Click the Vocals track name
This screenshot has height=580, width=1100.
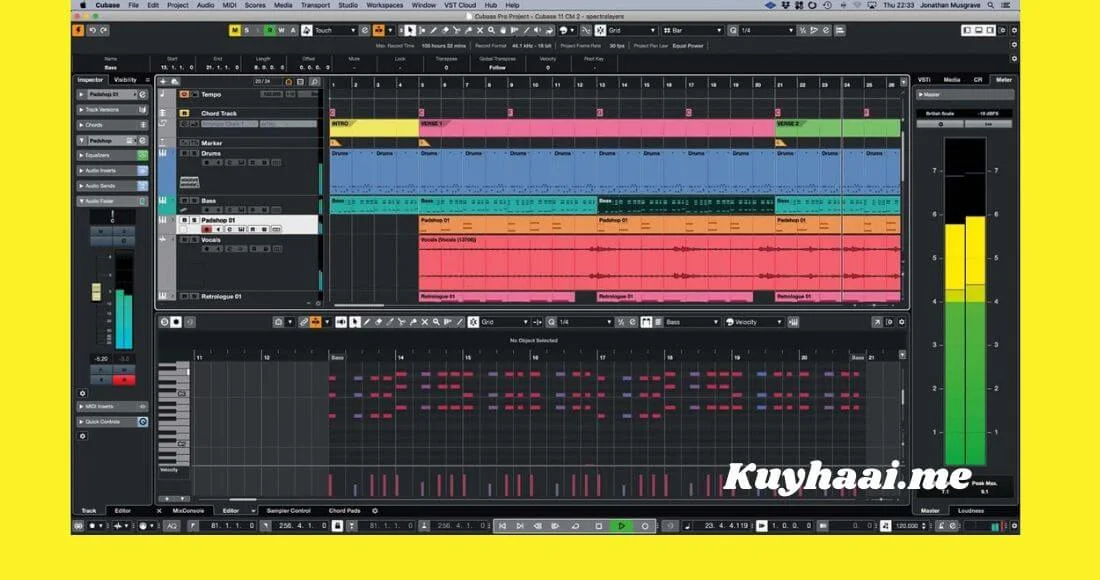[x=211, y=240]
